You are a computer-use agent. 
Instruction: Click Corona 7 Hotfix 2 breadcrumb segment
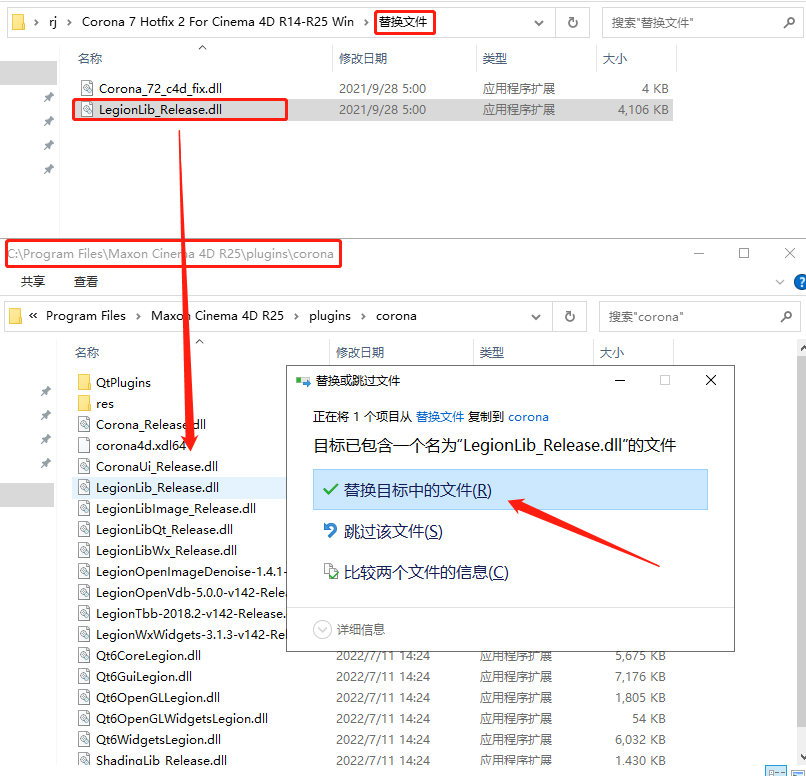[x=218, y=22]
